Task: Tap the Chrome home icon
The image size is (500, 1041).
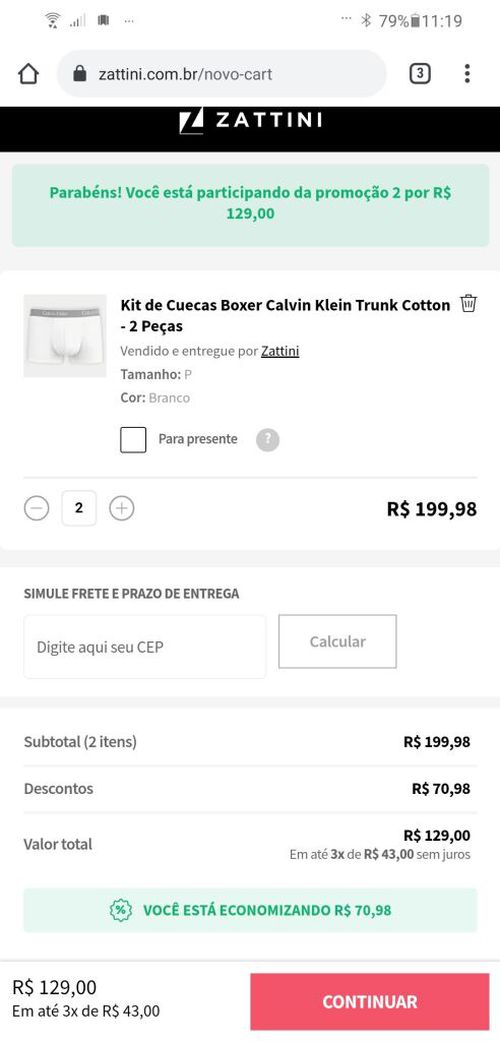Action: click(29, 74)
